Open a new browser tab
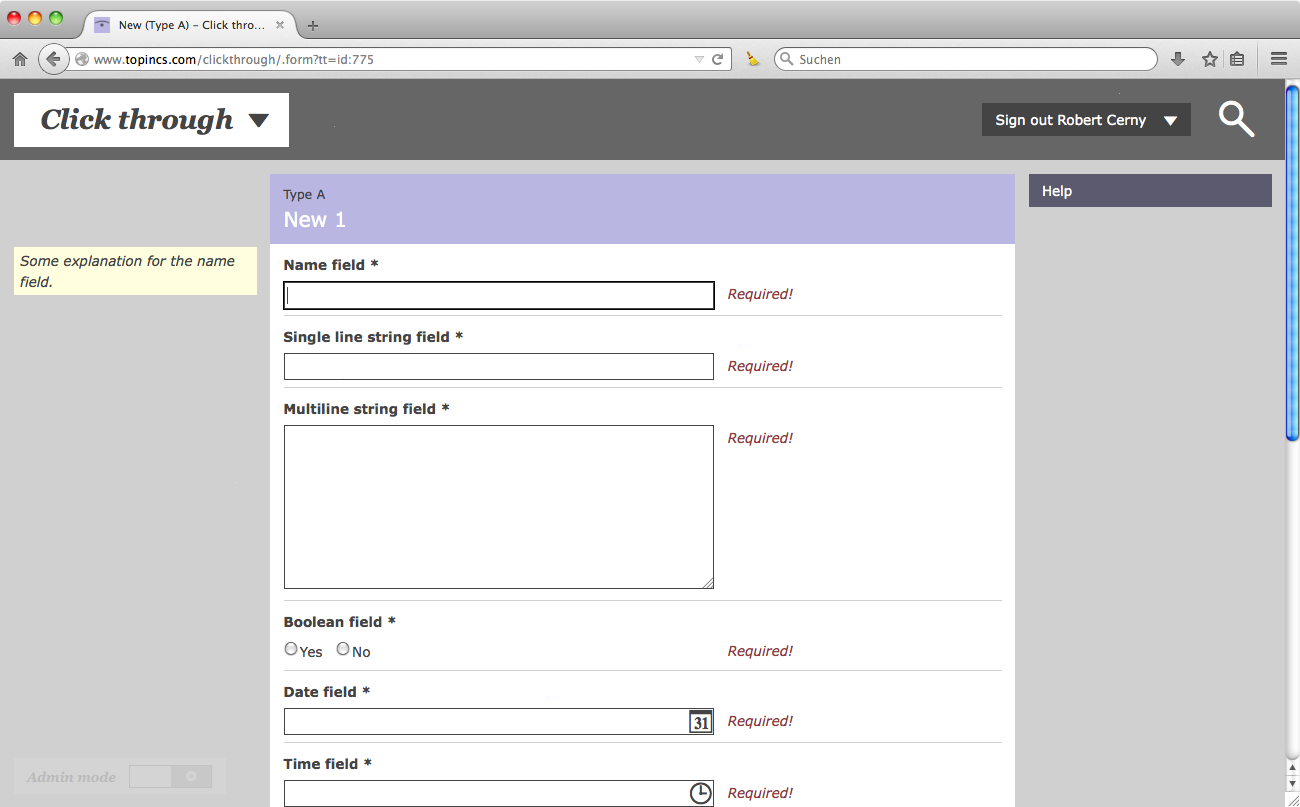Screen dimensions: 1300x807 click(313, 25)
